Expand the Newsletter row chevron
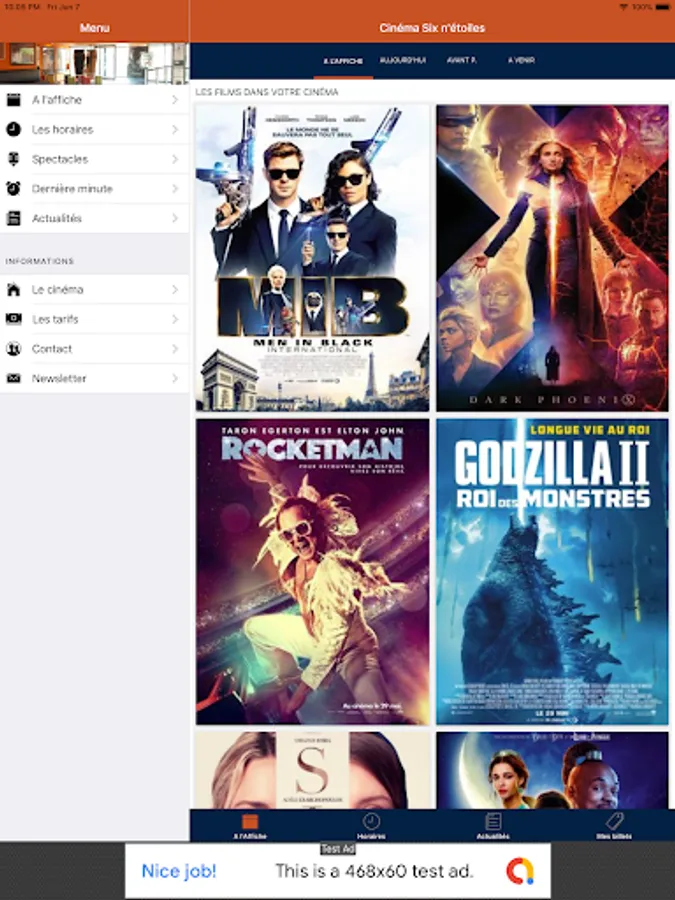This screenshot has width=675, height=900. 175,378
